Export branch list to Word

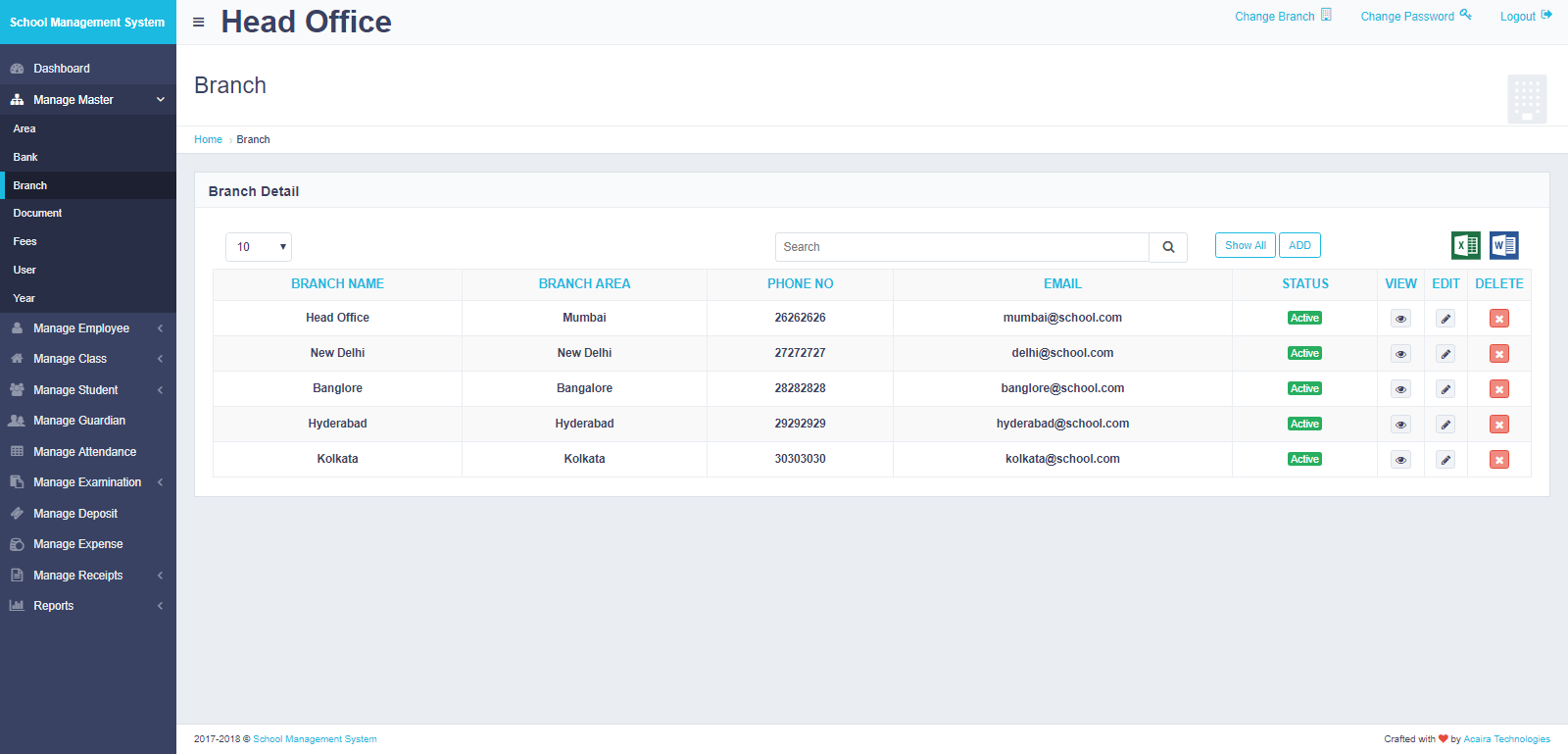1503,245
